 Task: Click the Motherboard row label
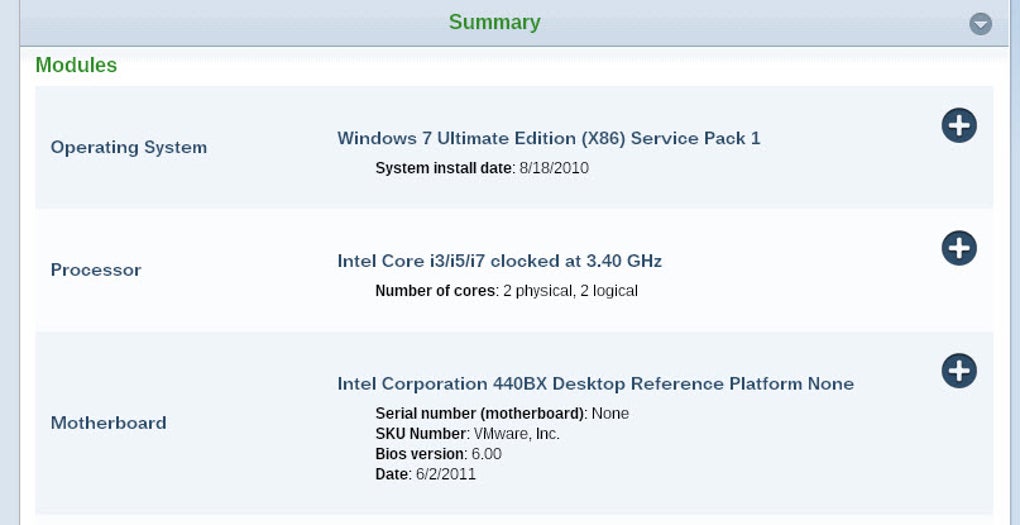tap(109, 423)
